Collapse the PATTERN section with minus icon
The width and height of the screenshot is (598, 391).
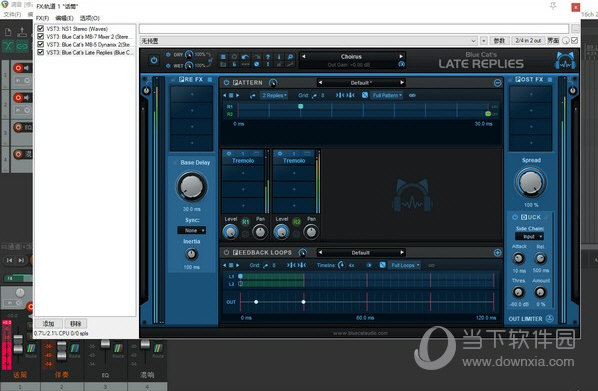tap(497, 83)
